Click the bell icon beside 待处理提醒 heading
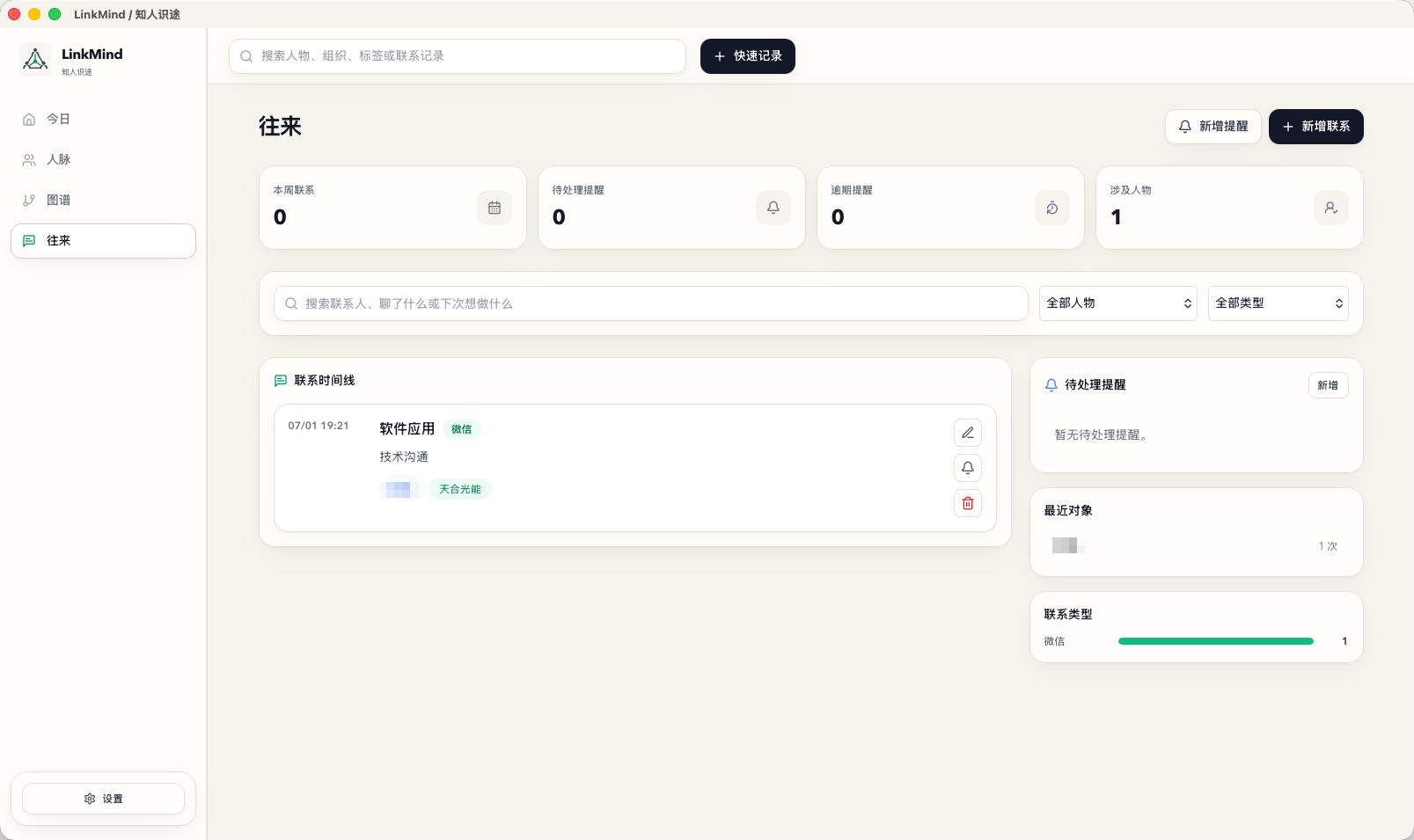 (x=1051, y=385)
